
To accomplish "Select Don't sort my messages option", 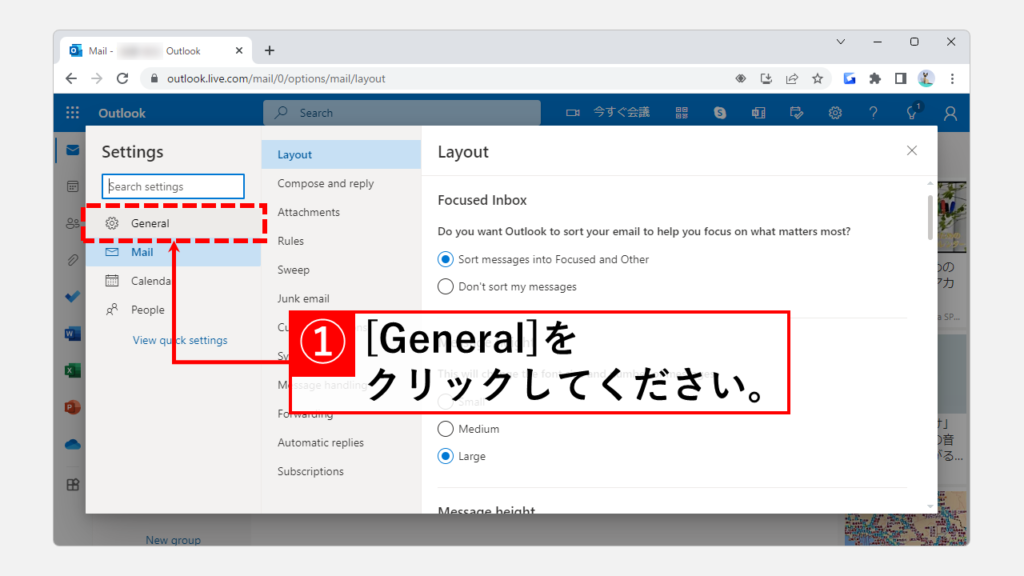I will [x=446, y=287].
